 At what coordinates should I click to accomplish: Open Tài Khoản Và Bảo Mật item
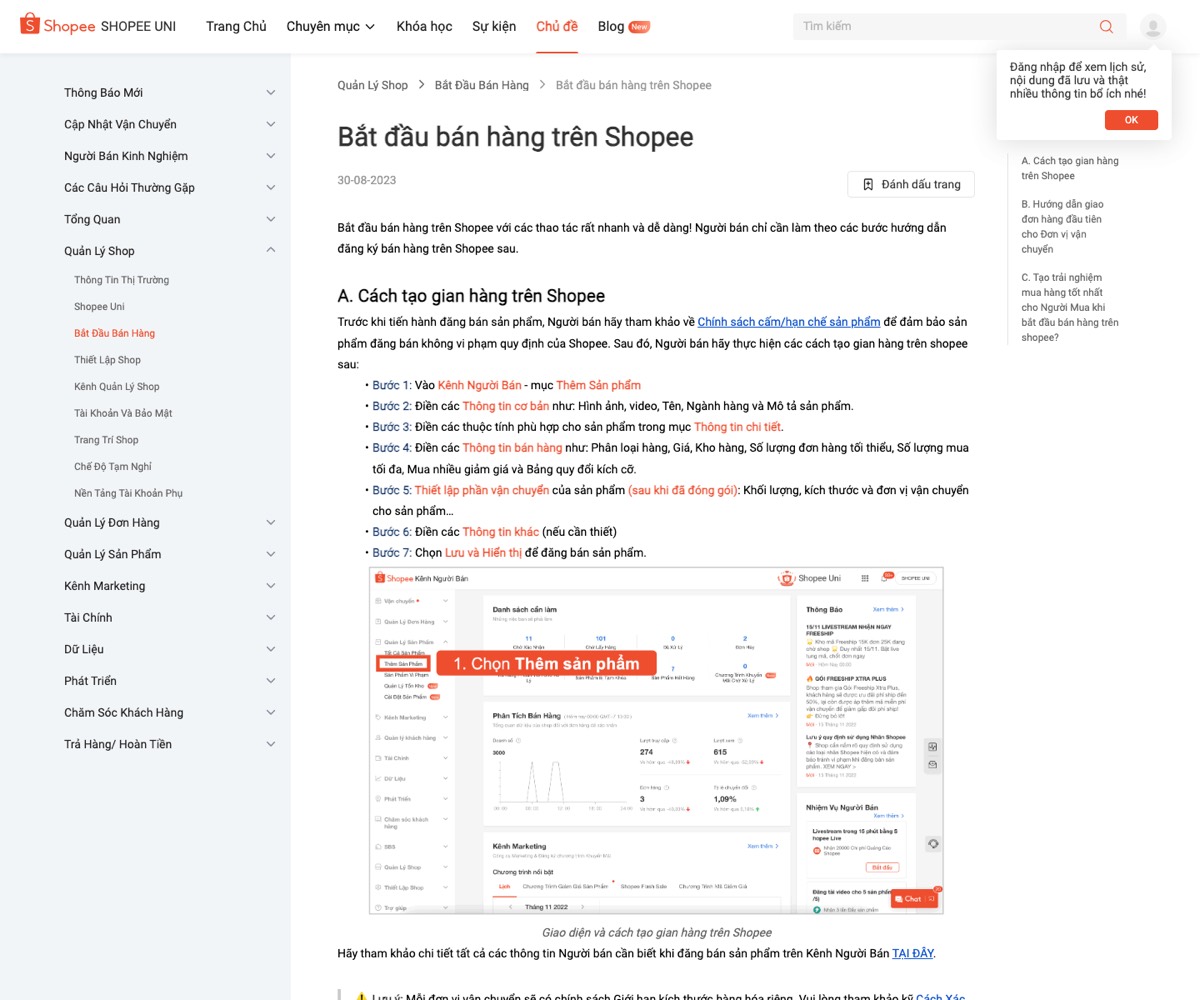pyautogui.click(x=123, y=413)
